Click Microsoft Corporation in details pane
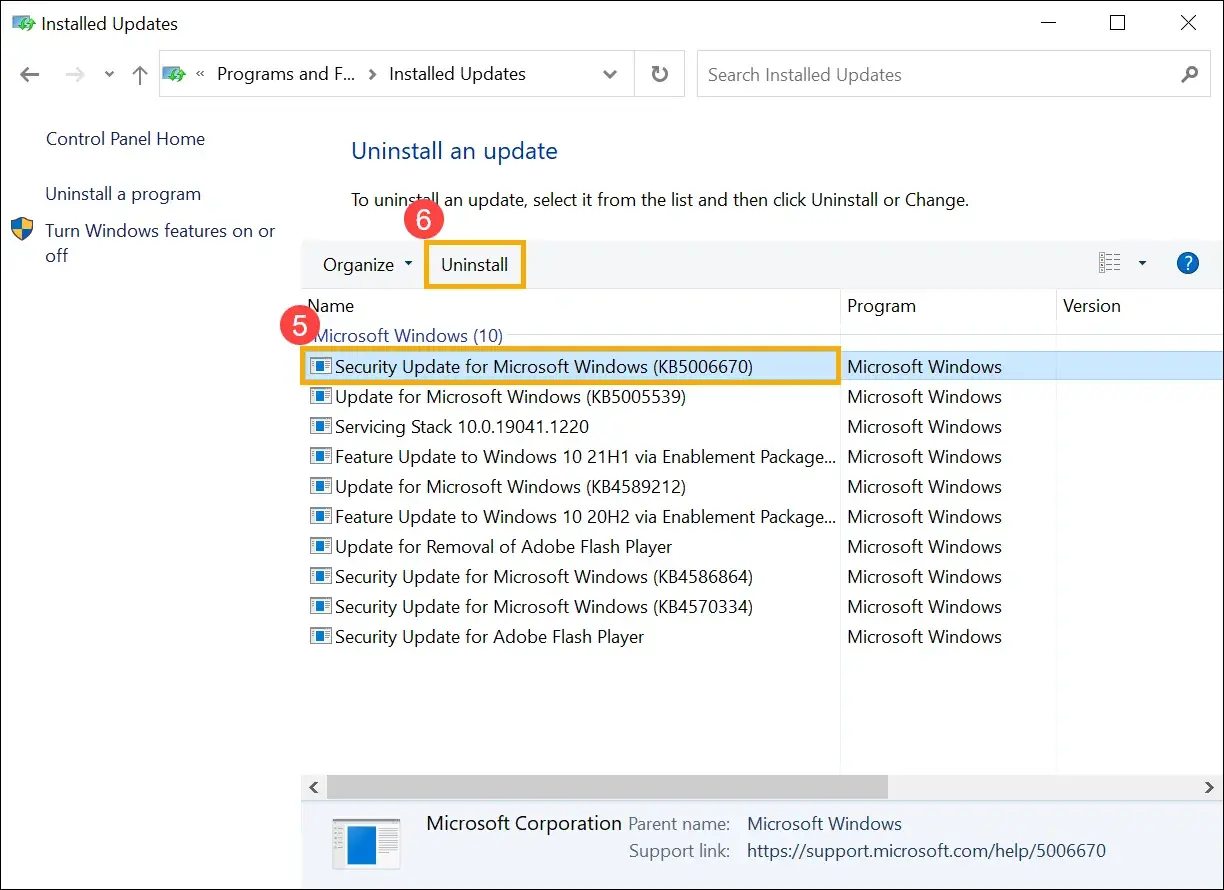 pos(524,824)
